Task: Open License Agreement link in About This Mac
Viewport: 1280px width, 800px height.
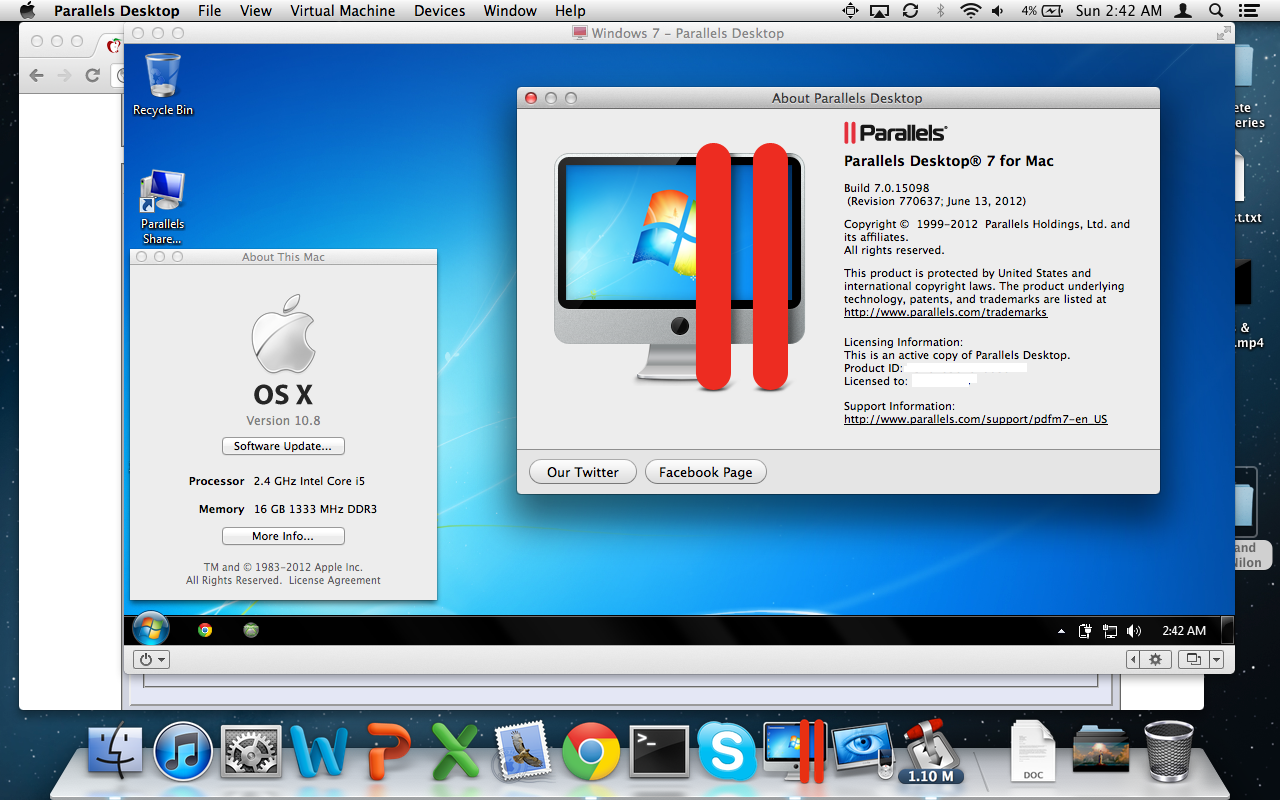Action: coord(335,580)
